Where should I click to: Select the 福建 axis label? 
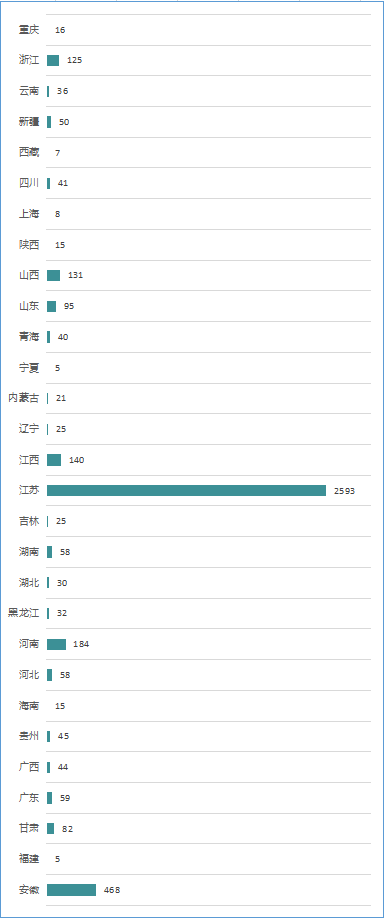point(29,859)
